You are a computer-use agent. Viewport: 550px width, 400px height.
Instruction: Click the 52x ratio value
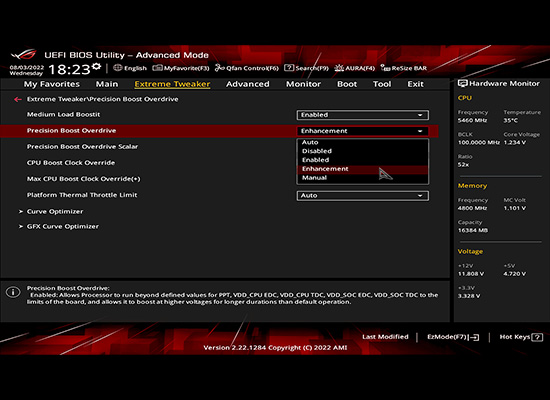pos(463,165)
